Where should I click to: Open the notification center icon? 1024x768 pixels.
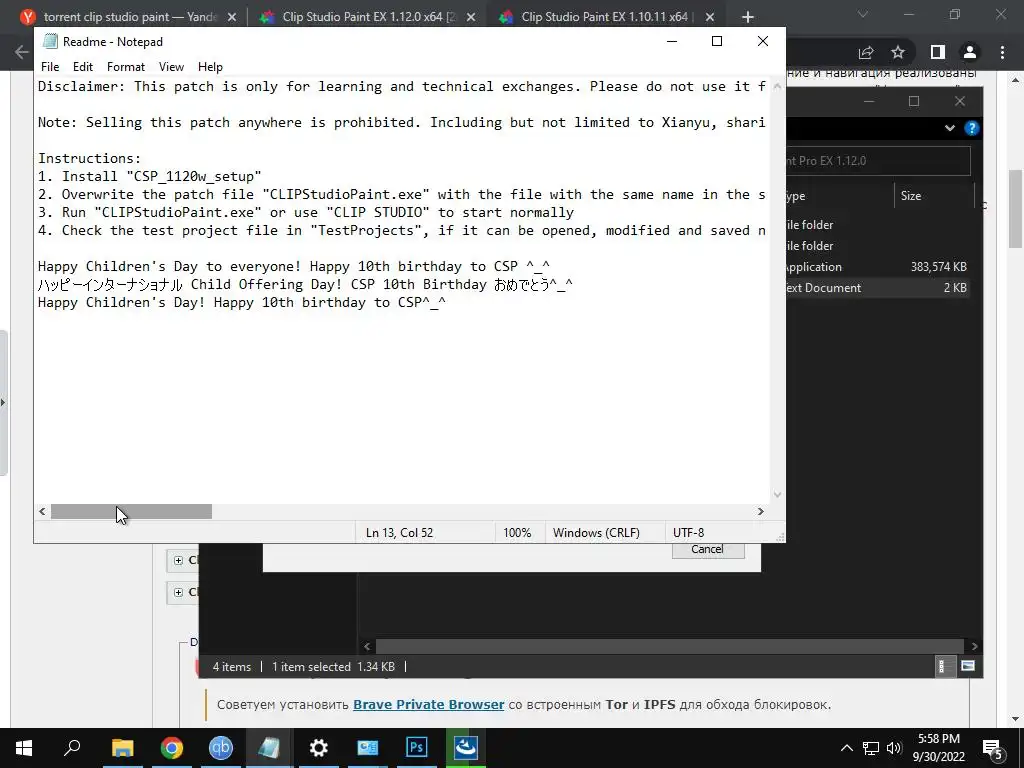point(993,749)
